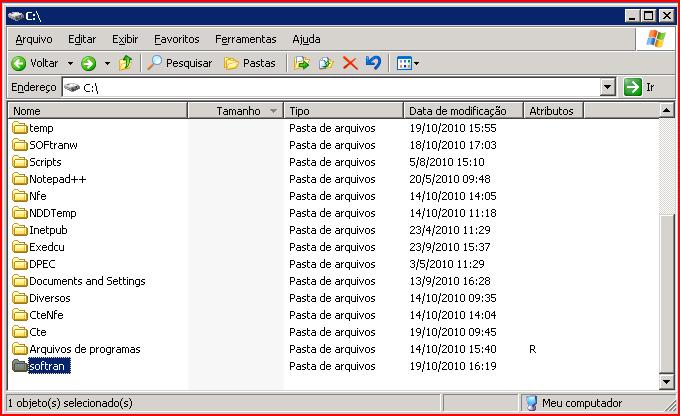Select the Diversos folder icon
Screen dimensions: 680x416
pyautogui.click(x=20, y=298)
